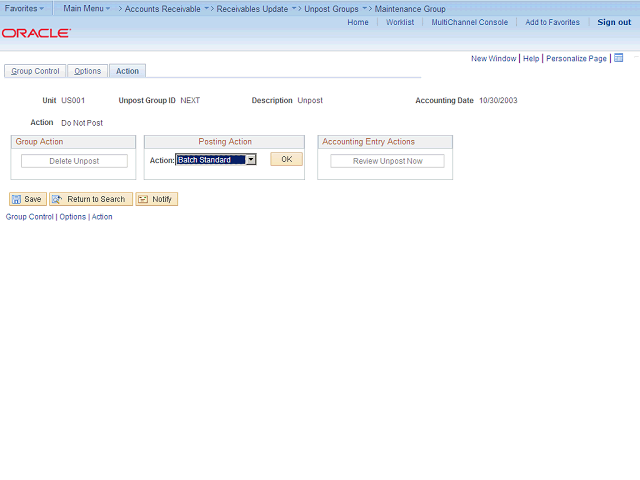This screenshot has width=640, height=480.
Task: Switch to the Group Control tab
Action: click(35, 71)
